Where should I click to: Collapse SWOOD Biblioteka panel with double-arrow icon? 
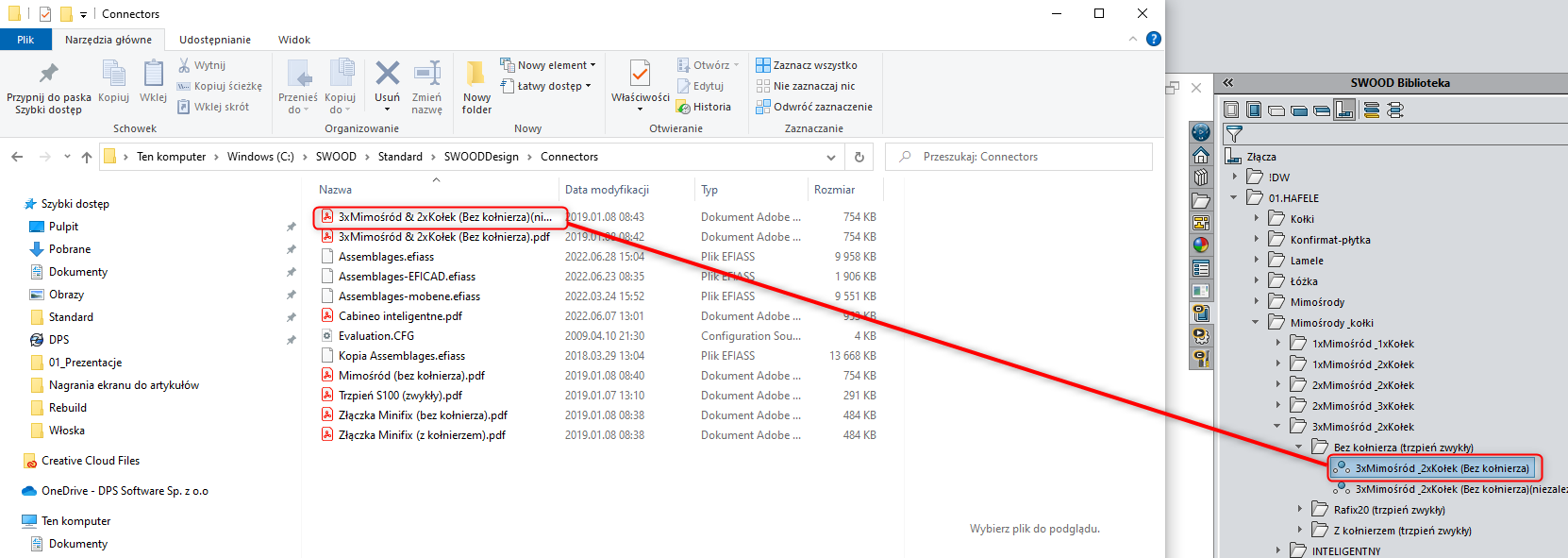[1228, 83]
